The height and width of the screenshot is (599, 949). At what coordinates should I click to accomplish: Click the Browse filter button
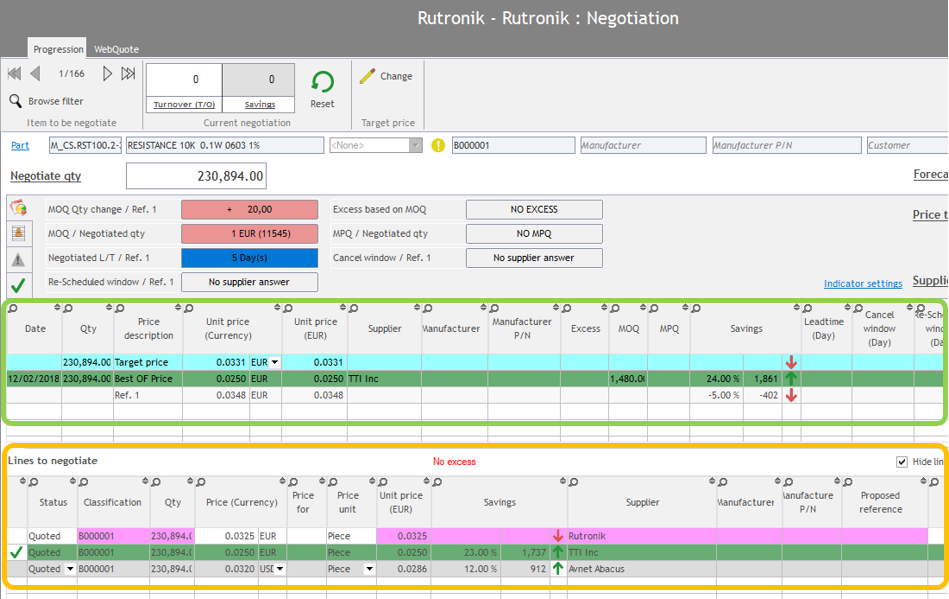point(46,101)
